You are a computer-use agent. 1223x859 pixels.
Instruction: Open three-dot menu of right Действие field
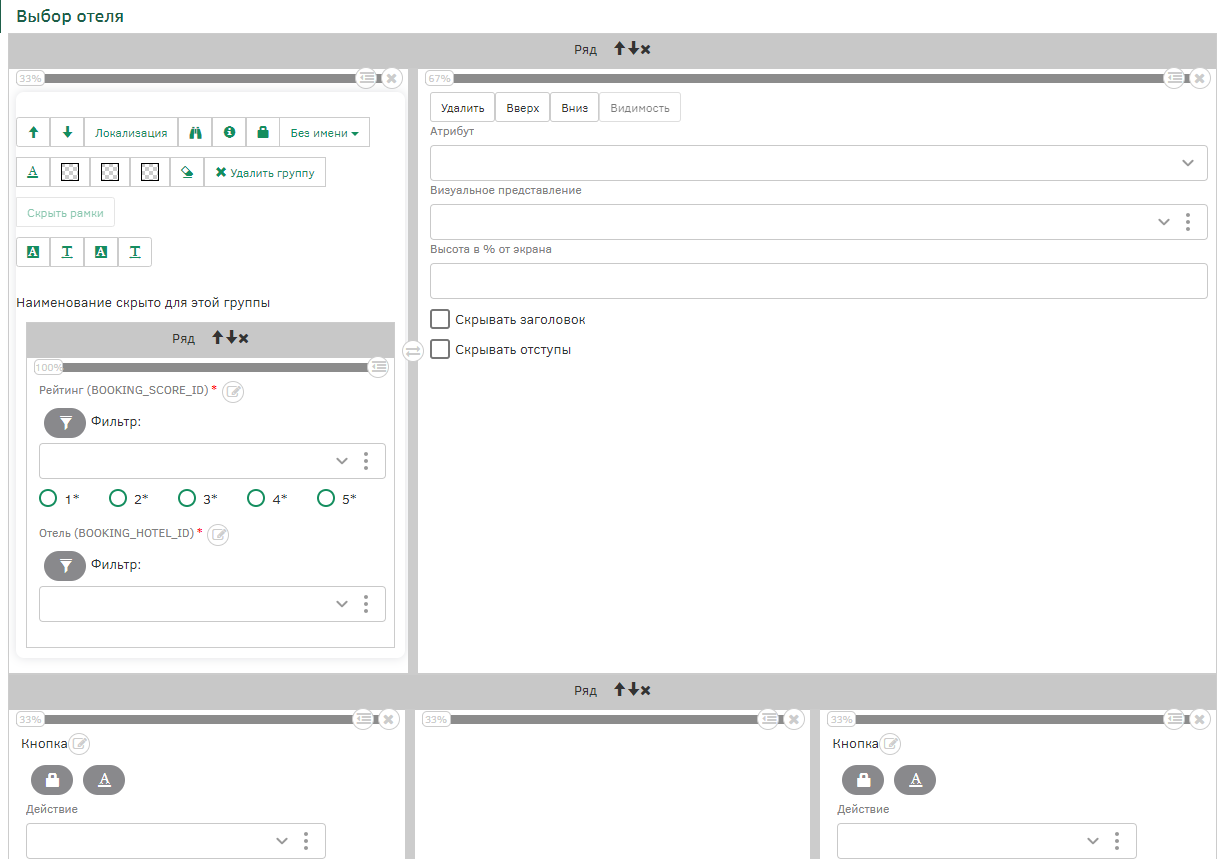click(1117, 841)
